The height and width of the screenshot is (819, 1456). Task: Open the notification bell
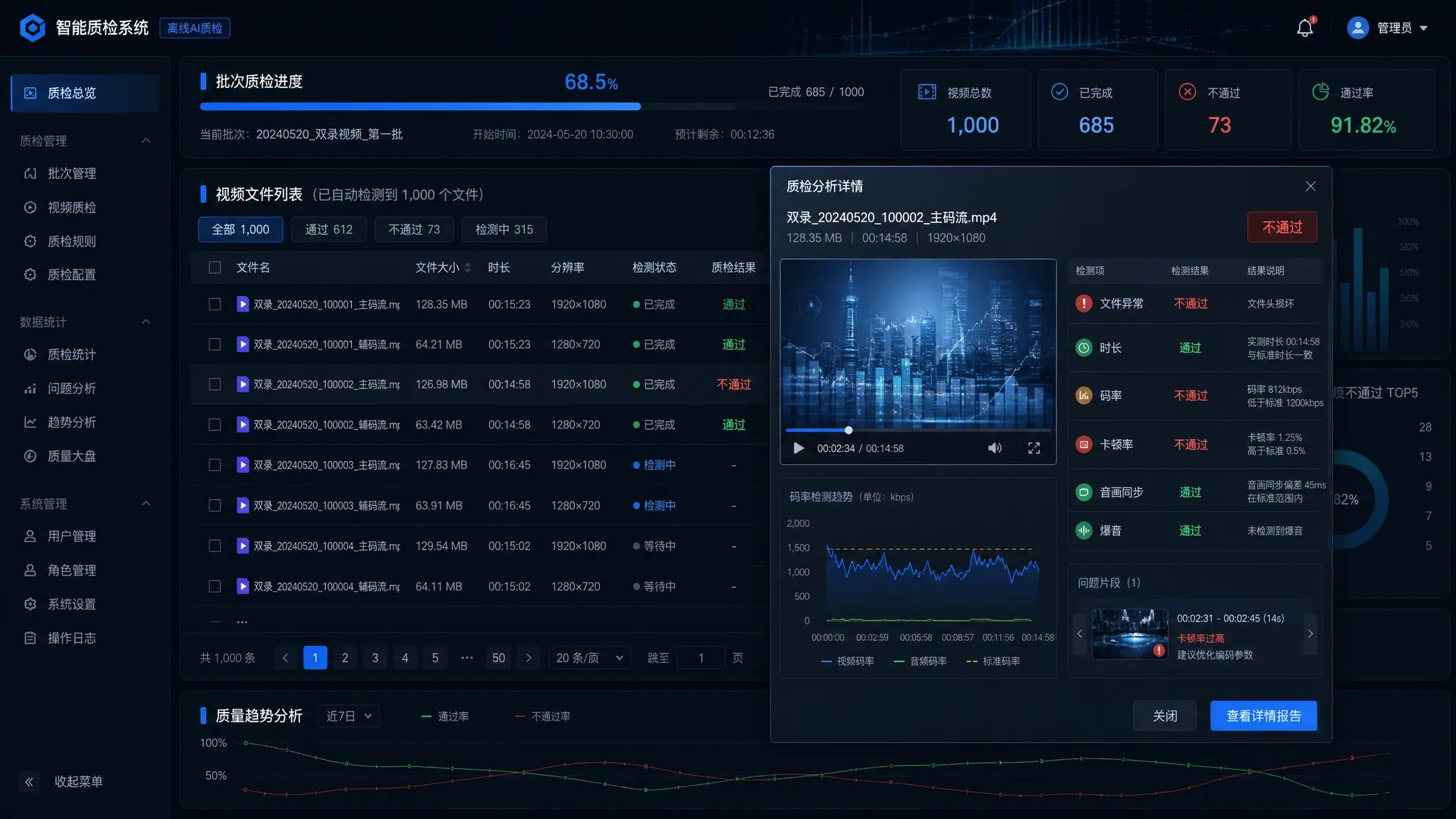pos(1304,28)
